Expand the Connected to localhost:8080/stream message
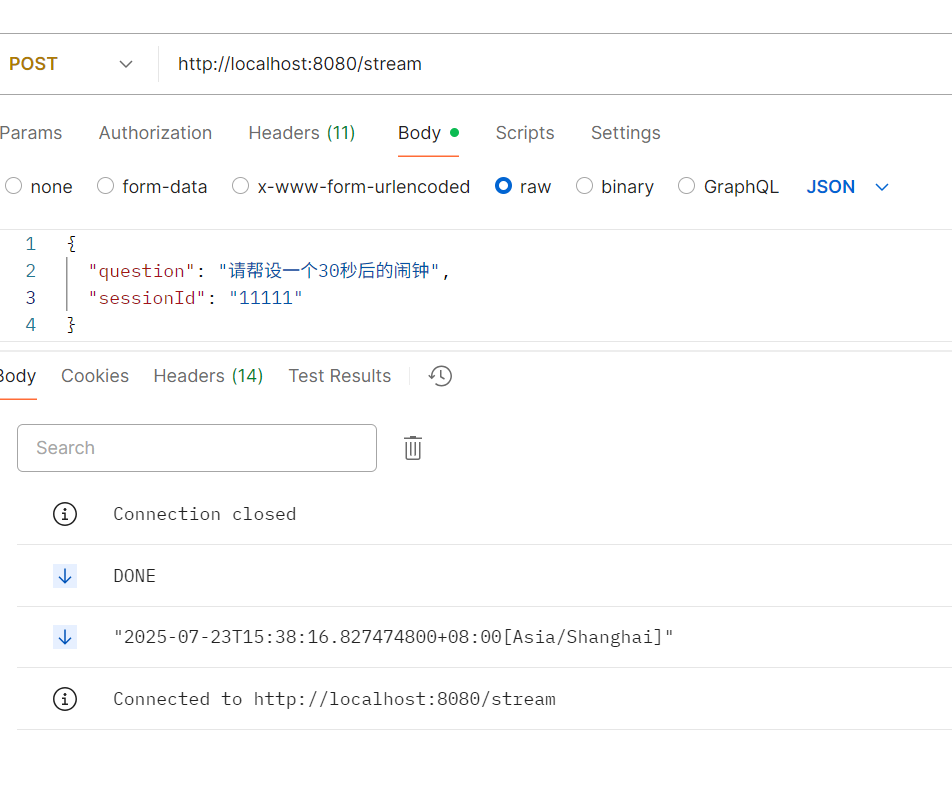 (x=484, y=699)
